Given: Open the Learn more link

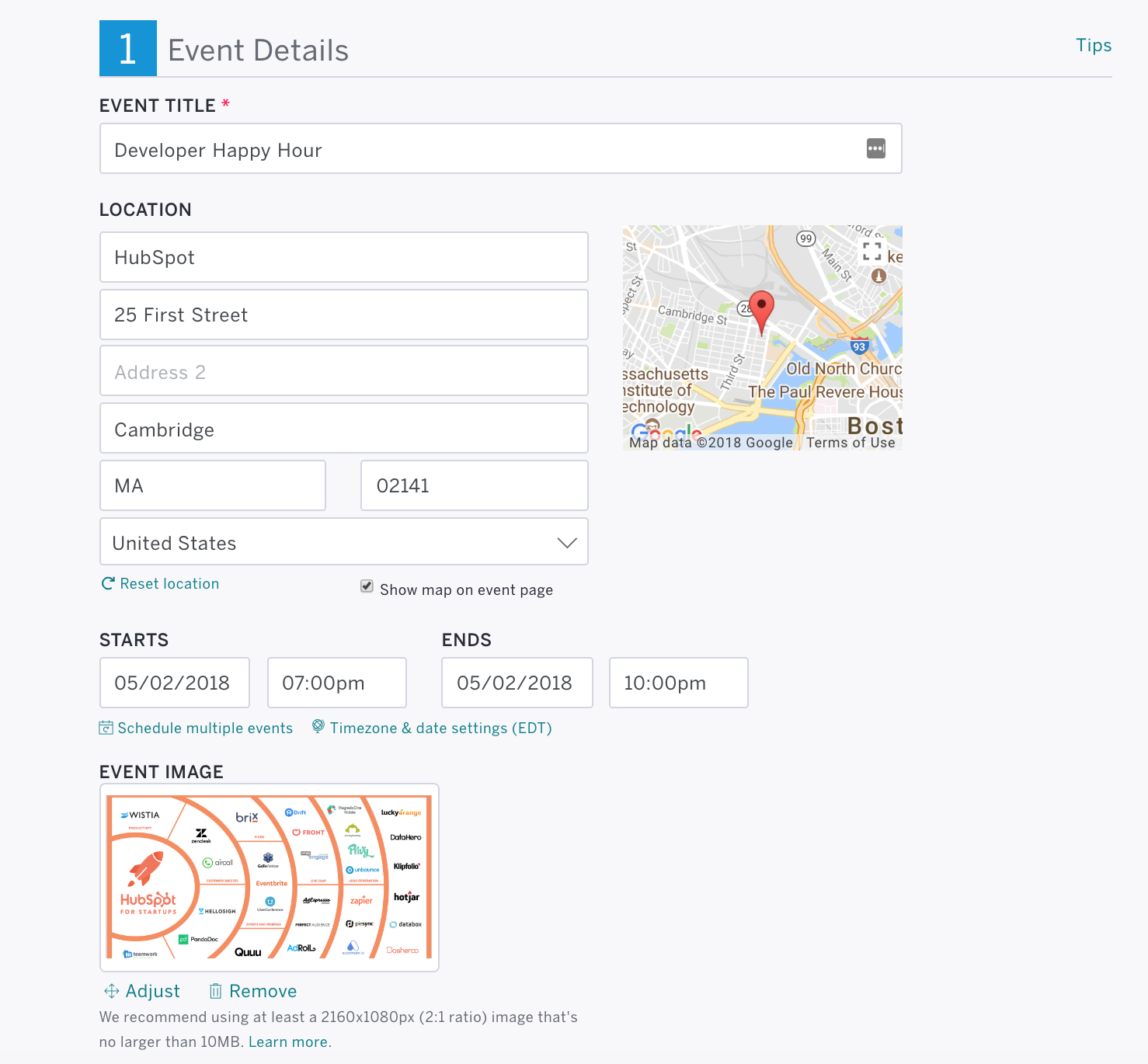Looking at the screenshot, I should 287,1041.
